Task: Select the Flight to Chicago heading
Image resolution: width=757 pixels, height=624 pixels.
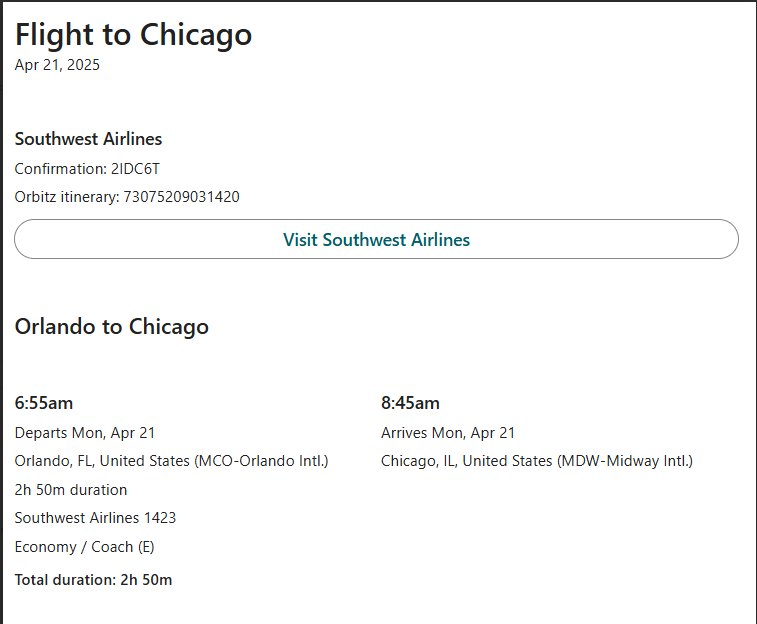Action: [x=133, y=35]
